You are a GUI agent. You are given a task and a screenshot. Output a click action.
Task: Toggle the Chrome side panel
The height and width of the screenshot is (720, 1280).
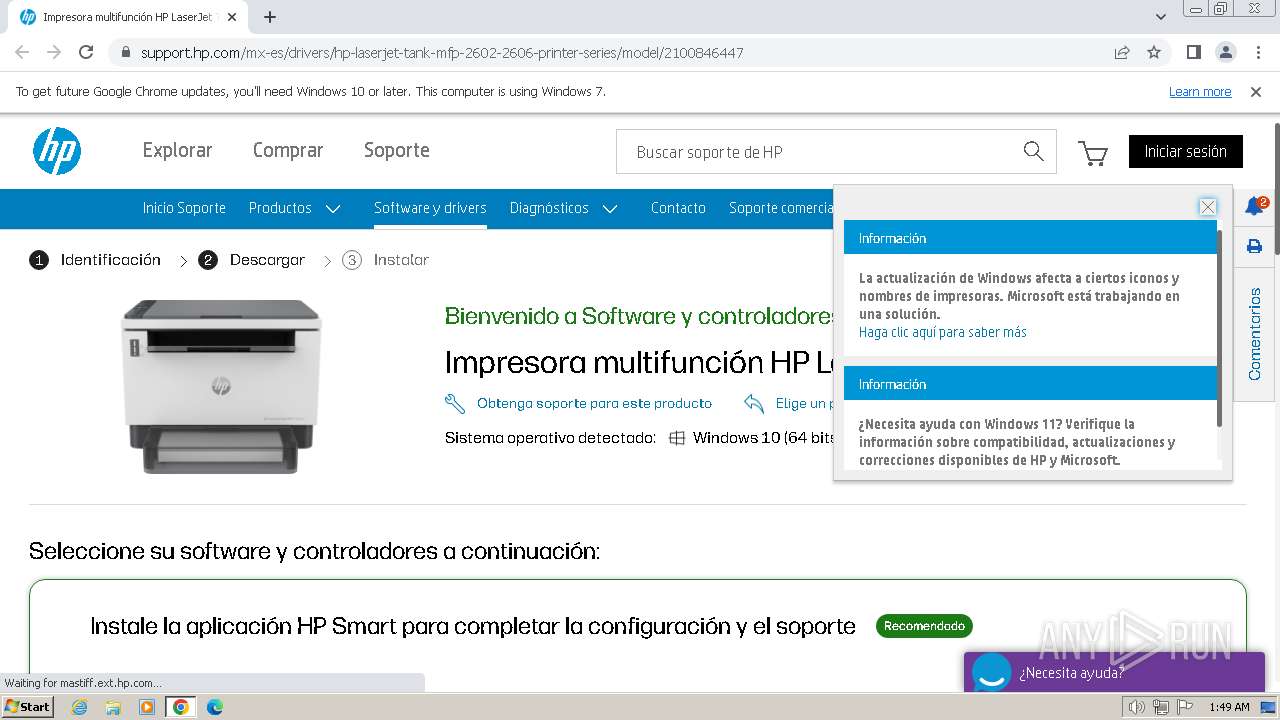pos(1193,52)
